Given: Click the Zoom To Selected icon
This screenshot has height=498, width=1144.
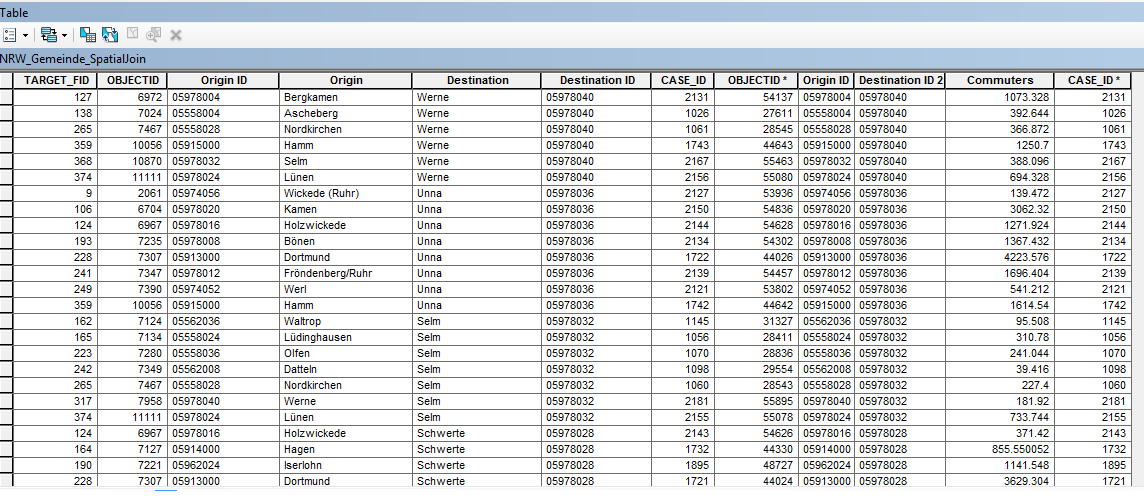Looking at the screenshot, I should [x=153, y=34].
